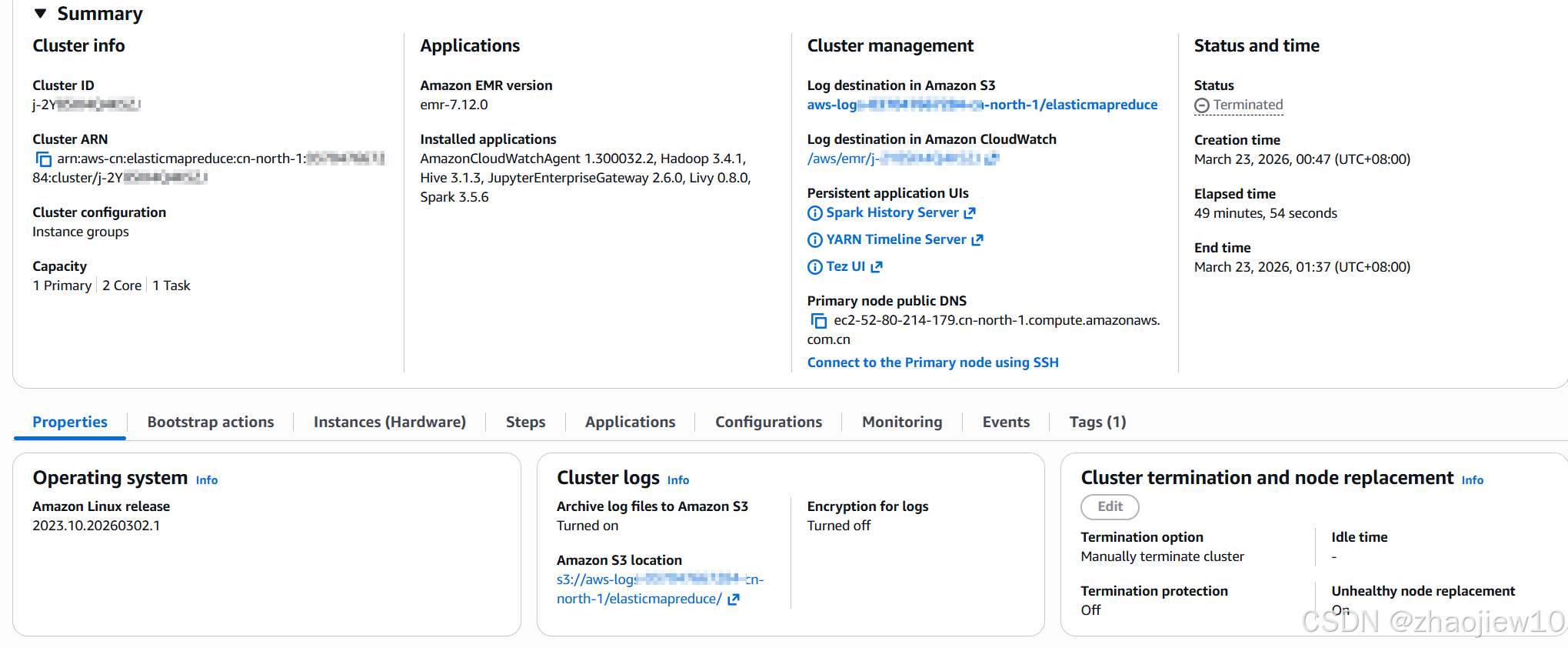The image size is (1568, 648).
Task: Click the Terminated status indicator
Action: click(x=1238, y=105)
